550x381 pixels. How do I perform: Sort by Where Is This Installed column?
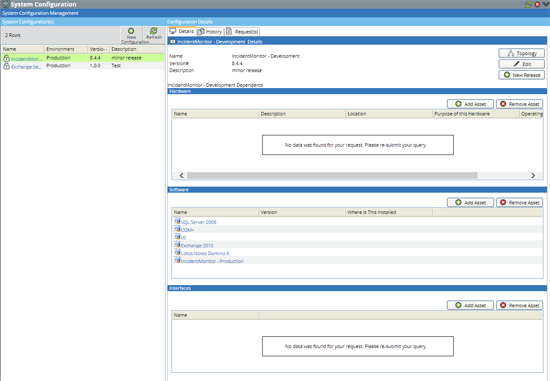[x=389, y=212]
